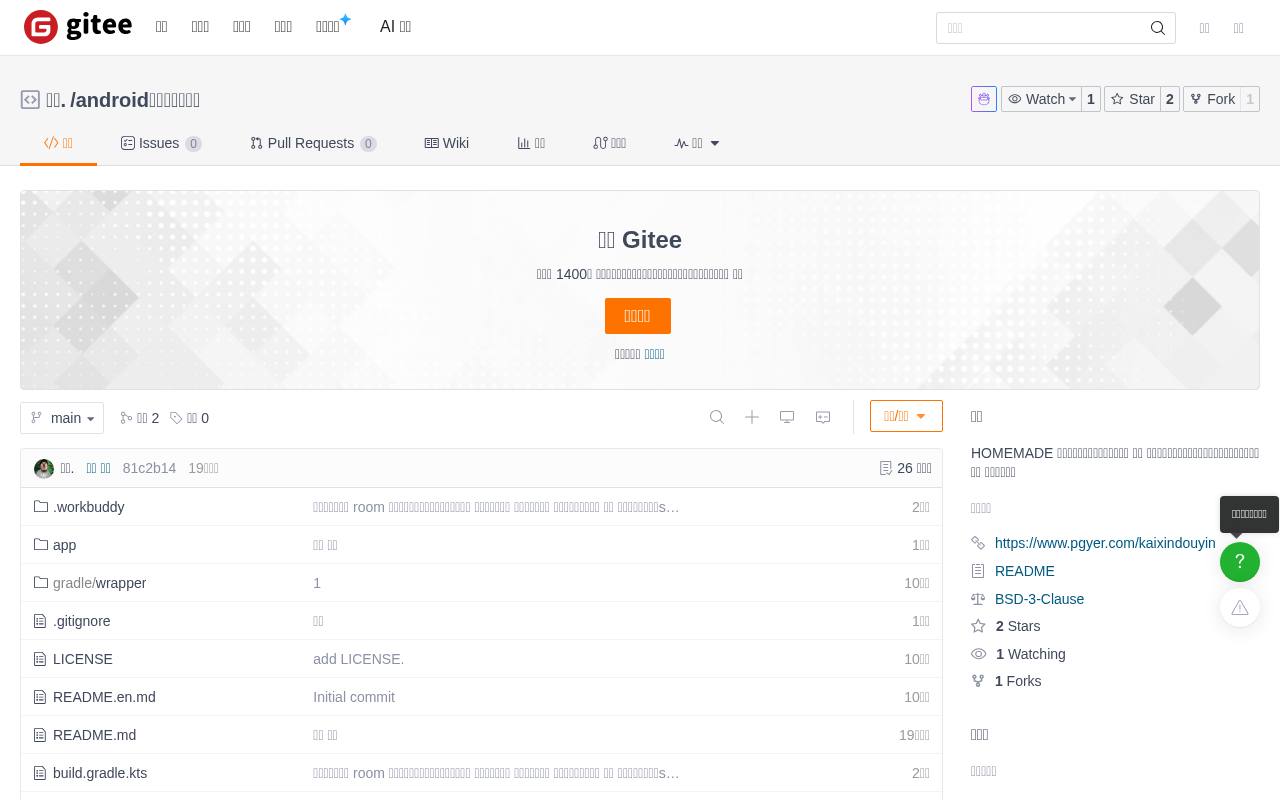Open the 26 commits history link

tap(905, 468)
